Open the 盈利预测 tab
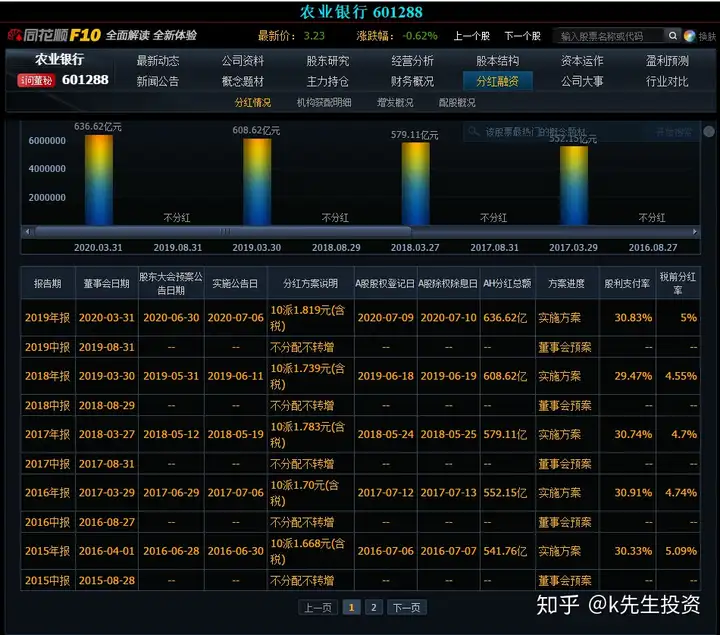The height and width of the screenshot is (635, 720). coord(667,61)
